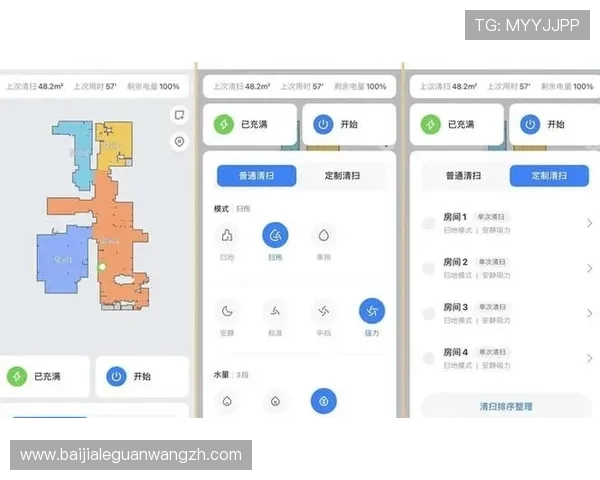Choose the 中档 medium suction fan icon

coord(324,311)
